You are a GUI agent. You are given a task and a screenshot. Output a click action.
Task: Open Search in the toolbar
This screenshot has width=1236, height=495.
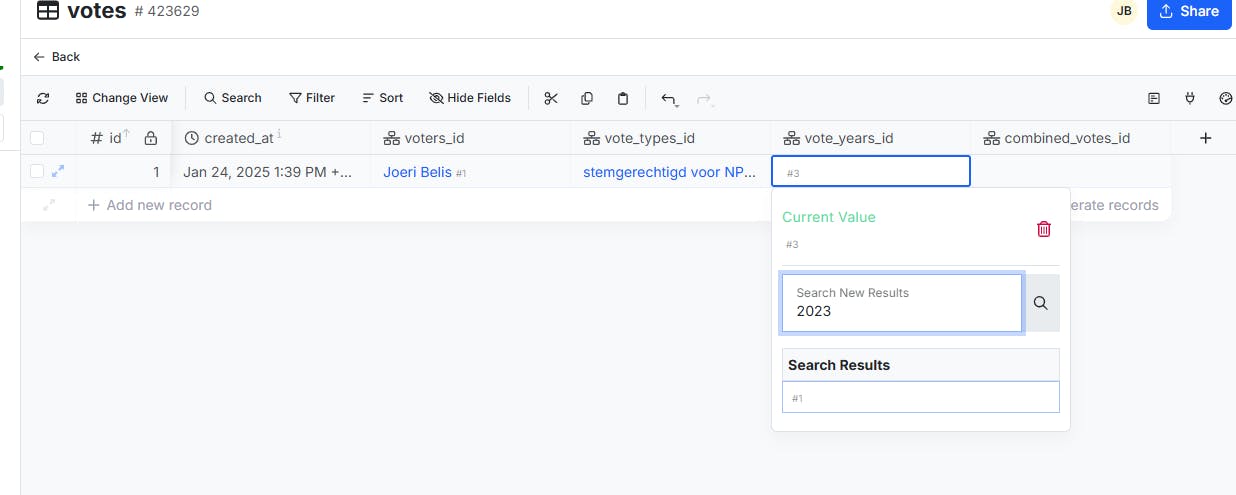[232, 98]
